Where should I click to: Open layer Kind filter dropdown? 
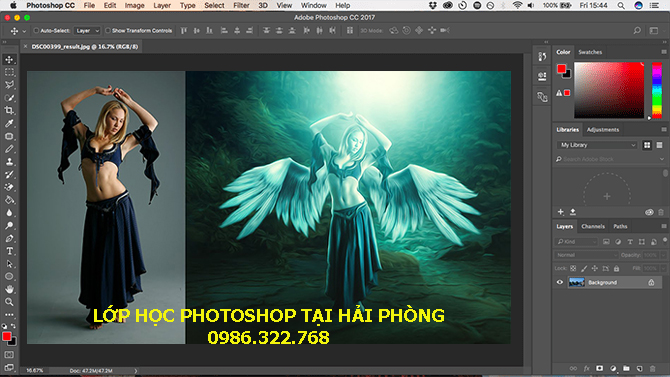(x=576, y=242)
